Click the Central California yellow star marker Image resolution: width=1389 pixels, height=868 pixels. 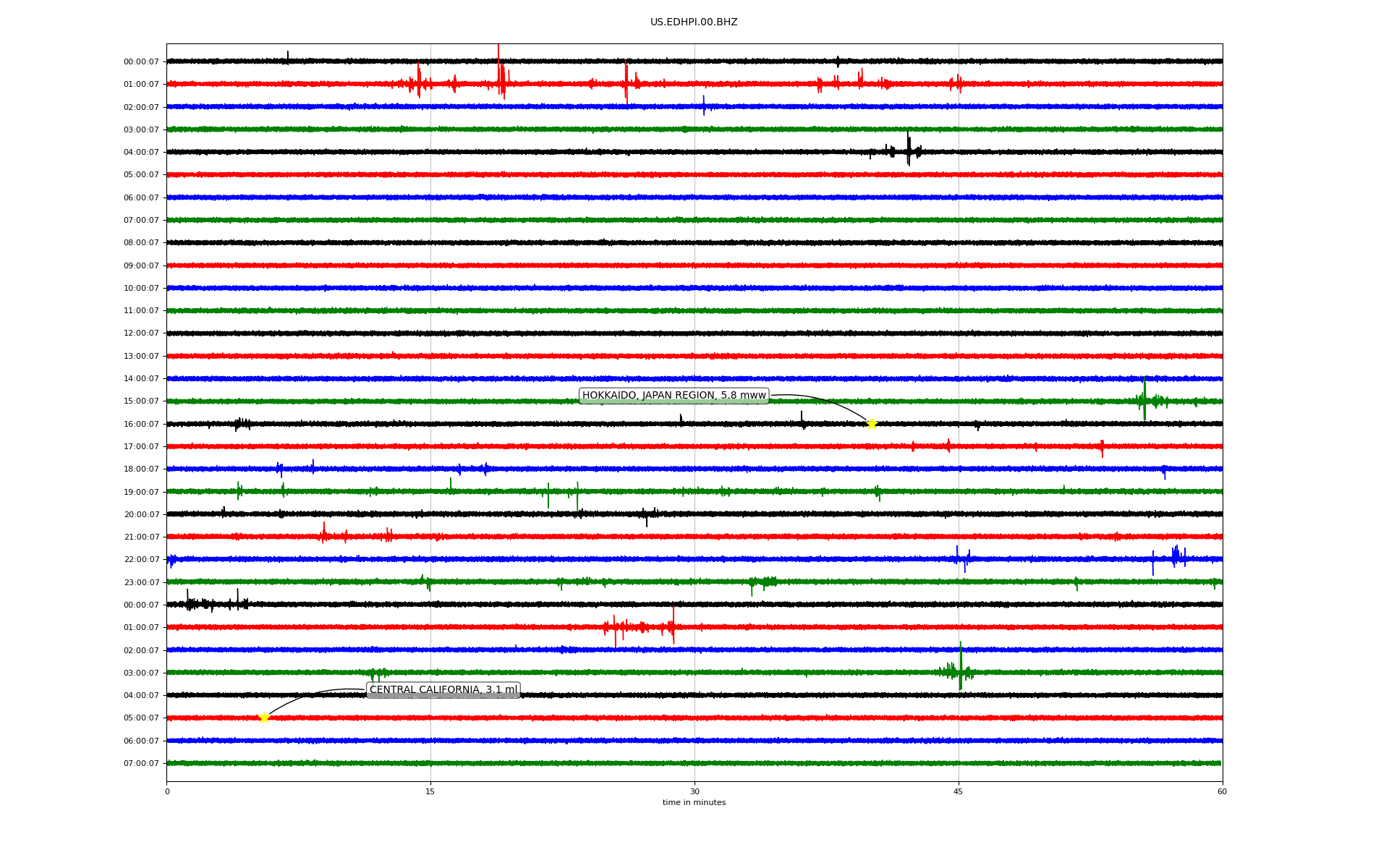pos(264,718)
